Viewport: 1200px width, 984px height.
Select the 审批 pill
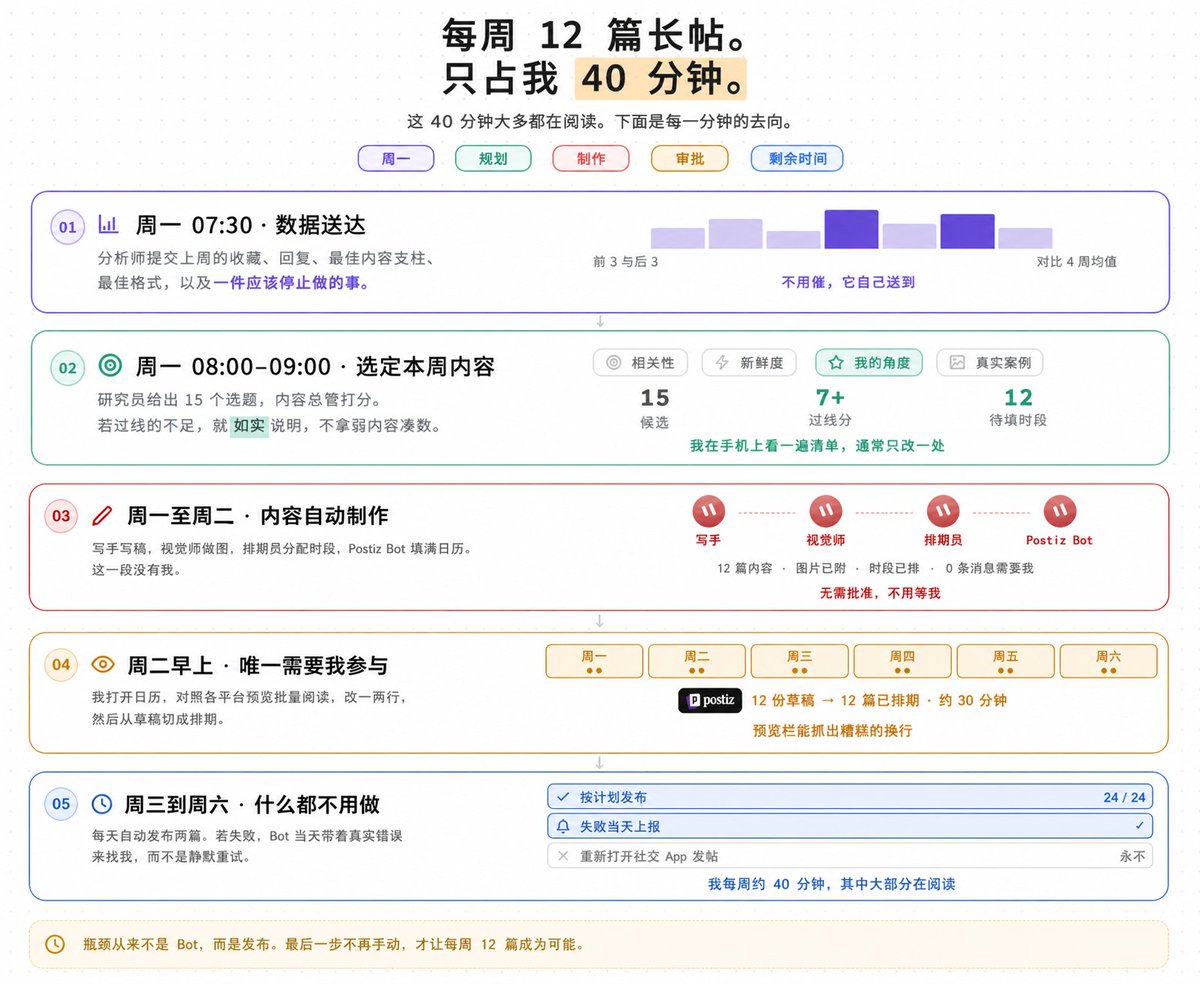click(x=689, y=158)
